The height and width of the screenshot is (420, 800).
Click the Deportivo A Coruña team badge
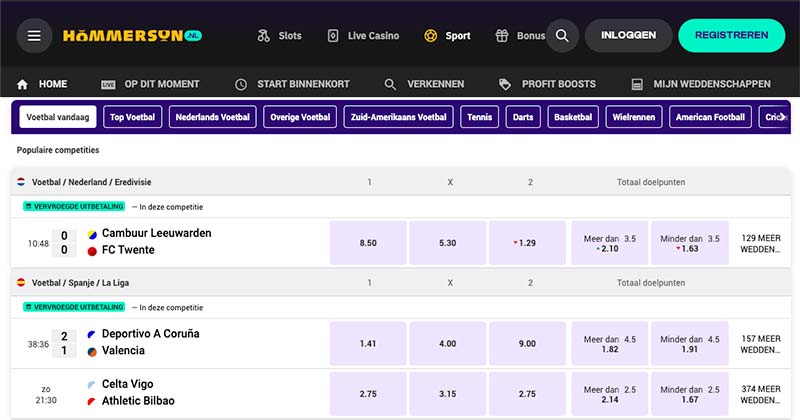pyautogui.click(x=92, y=335)
